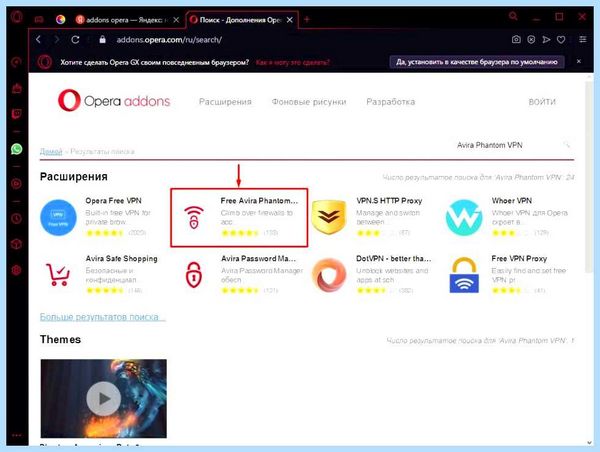Open a new tab with plus
Viewport: 600px width, 452px height.
307,19
